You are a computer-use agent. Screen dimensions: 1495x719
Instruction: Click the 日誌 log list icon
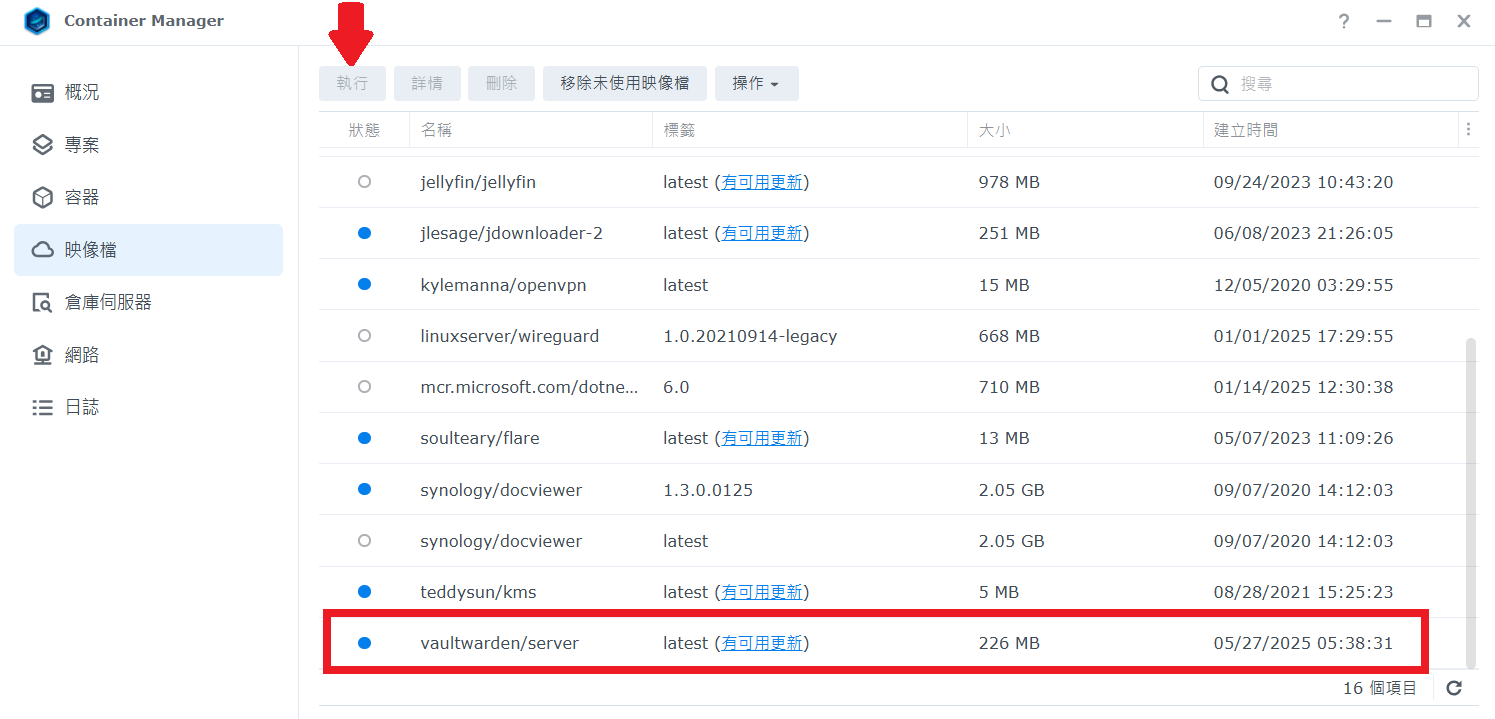coord(42,407)
